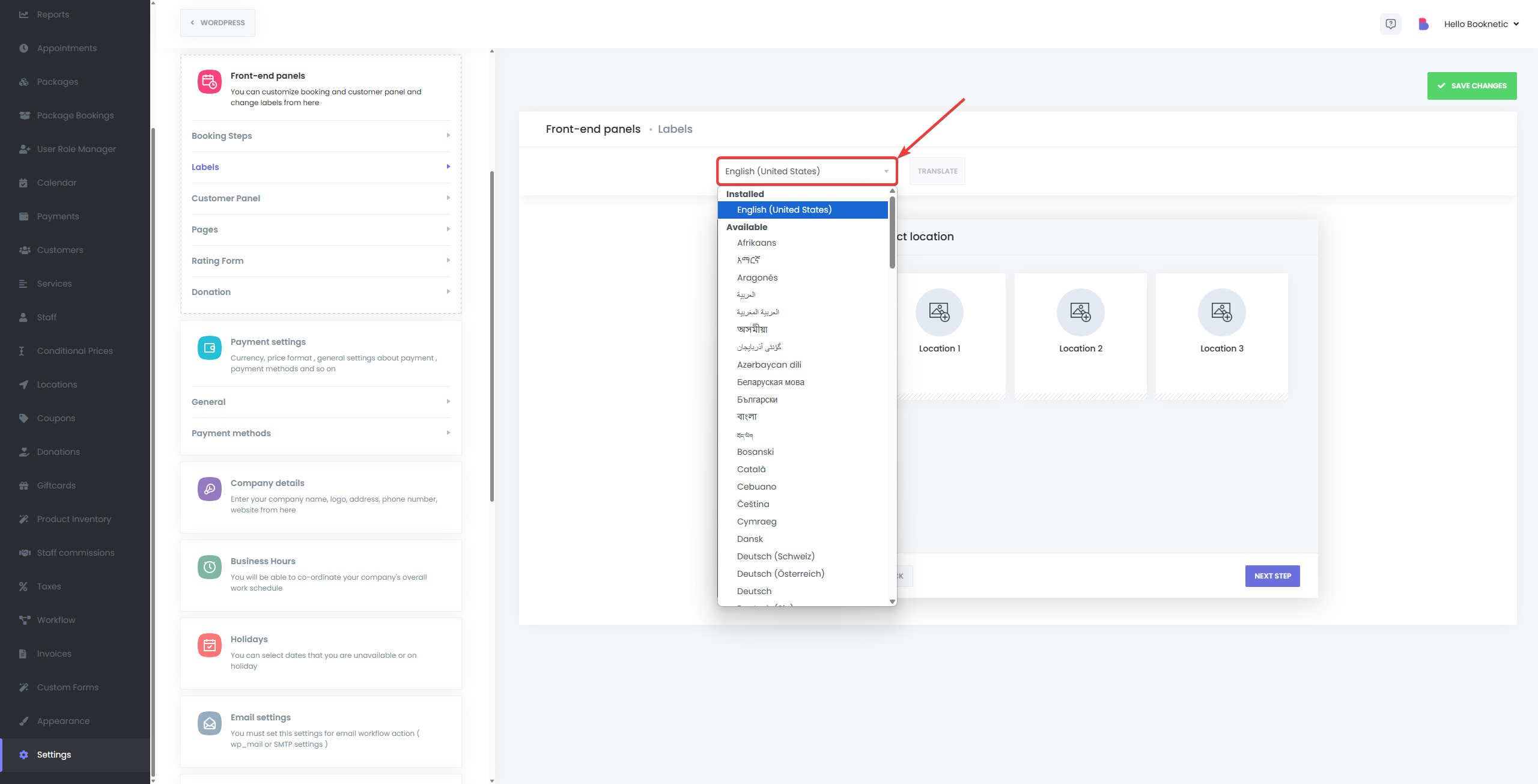Click the settings panel scrollbar
This screenshot has height=784, width=1538.
(492, 336)
